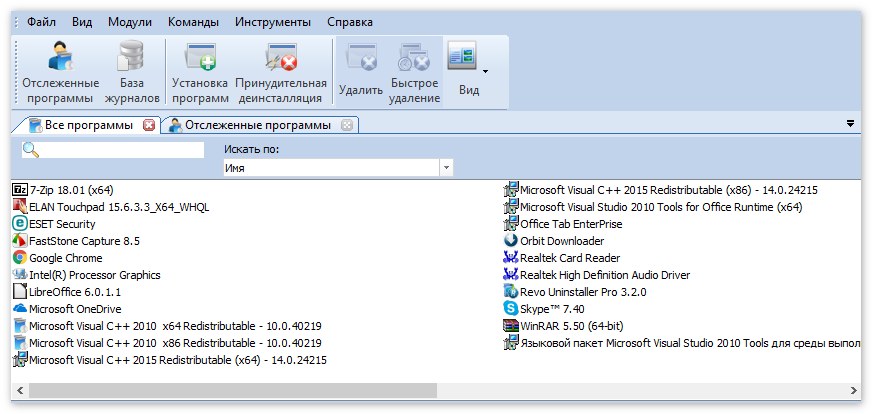Open the Вид menu in the menu bar
This screenshot has width=872, height=414.
click(x=82, y=23)
